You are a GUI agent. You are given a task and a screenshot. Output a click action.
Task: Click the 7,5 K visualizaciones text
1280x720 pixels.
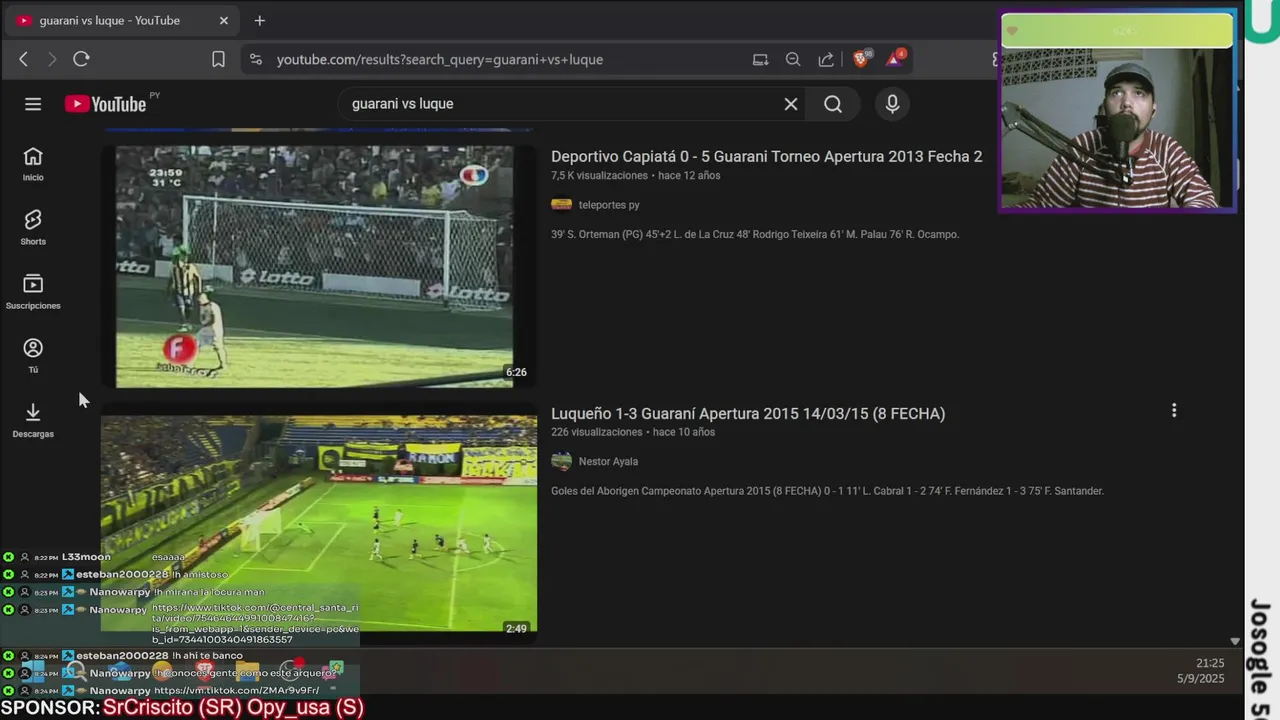pyautogui.click(x=599, y=175)
